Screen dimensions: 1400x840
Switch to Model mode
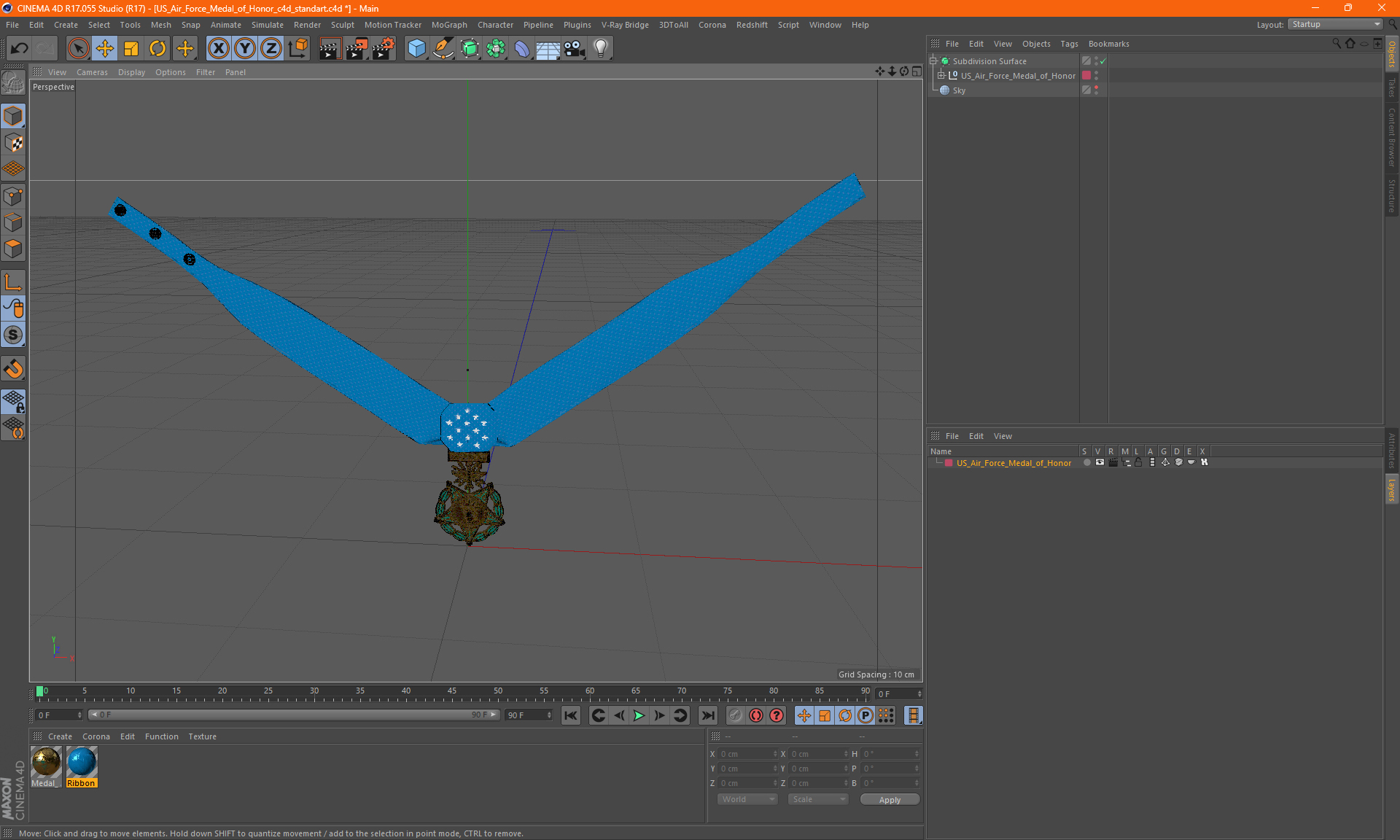[13, 116]
